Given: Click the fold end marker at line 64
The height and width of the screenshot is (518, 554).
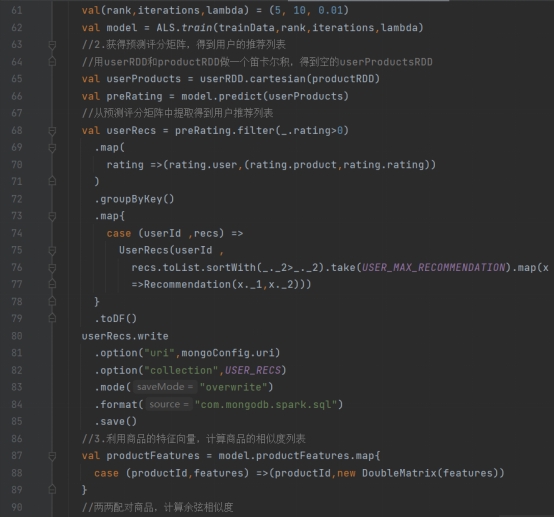Looking at the screenshot, I should [x=52, y=62].
